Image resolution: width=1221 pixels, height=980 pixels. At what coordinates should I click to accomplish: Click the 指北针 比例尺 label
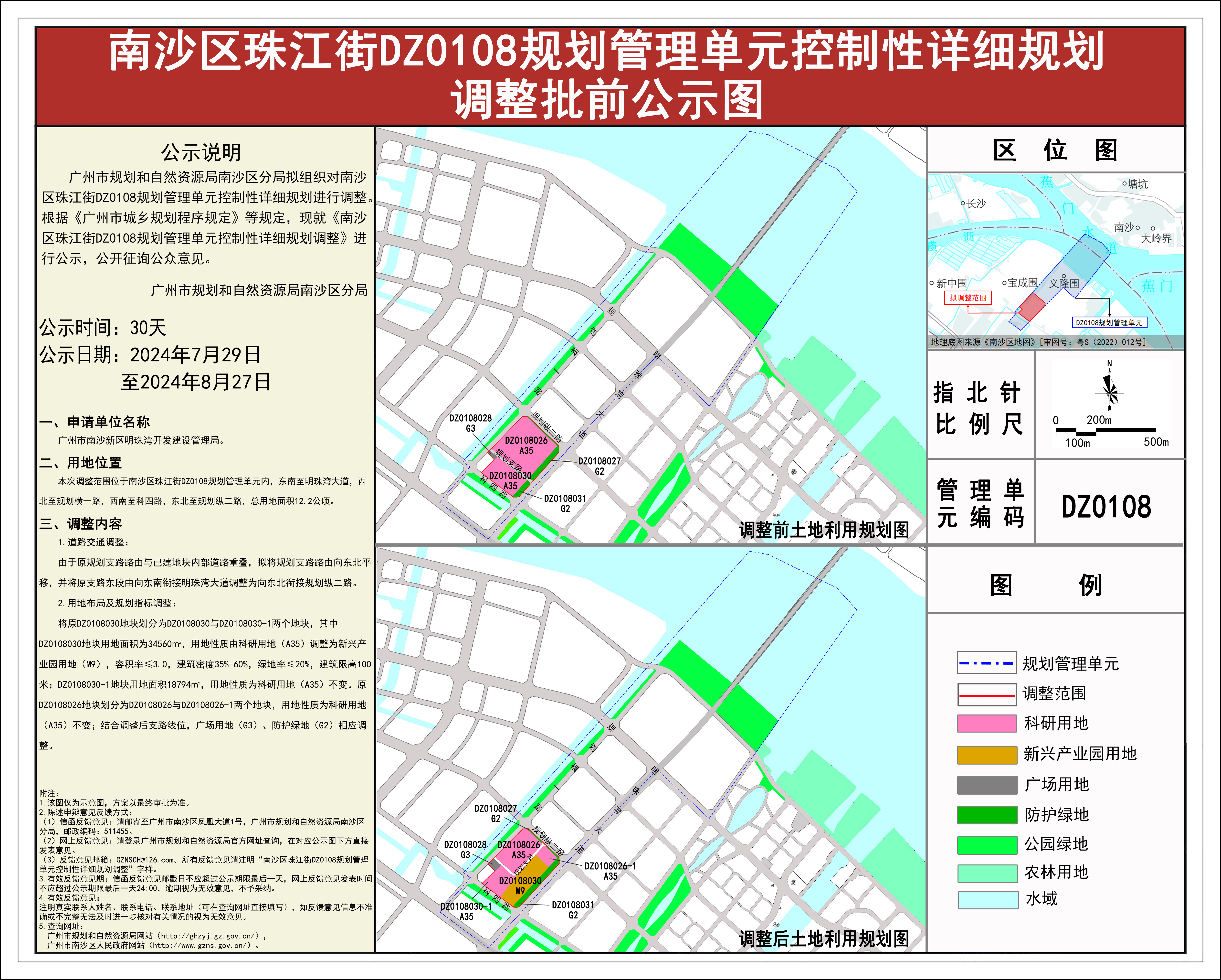click(x=978, y=408)
